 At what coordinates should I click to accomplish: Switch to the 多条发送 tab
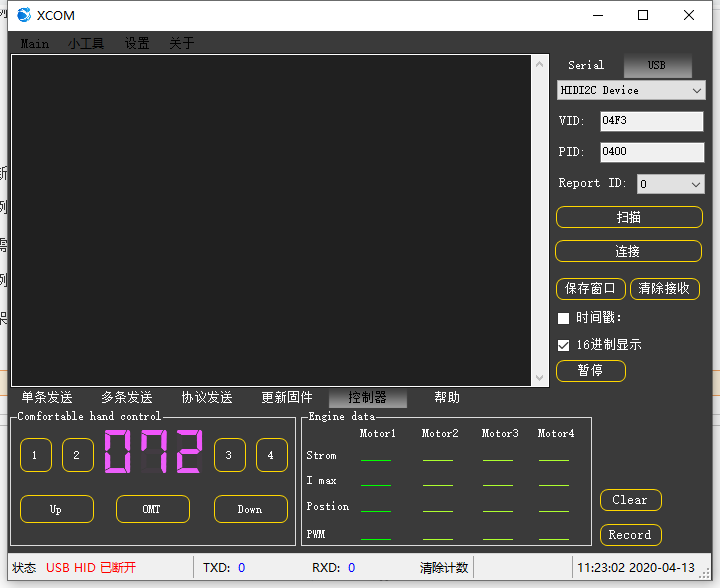127,397
